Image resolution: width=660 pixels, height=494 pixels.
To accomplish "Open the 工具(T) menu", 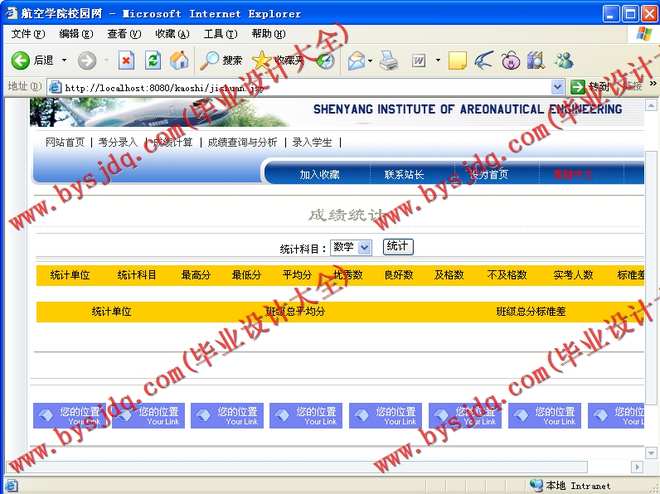I will 219,34.
